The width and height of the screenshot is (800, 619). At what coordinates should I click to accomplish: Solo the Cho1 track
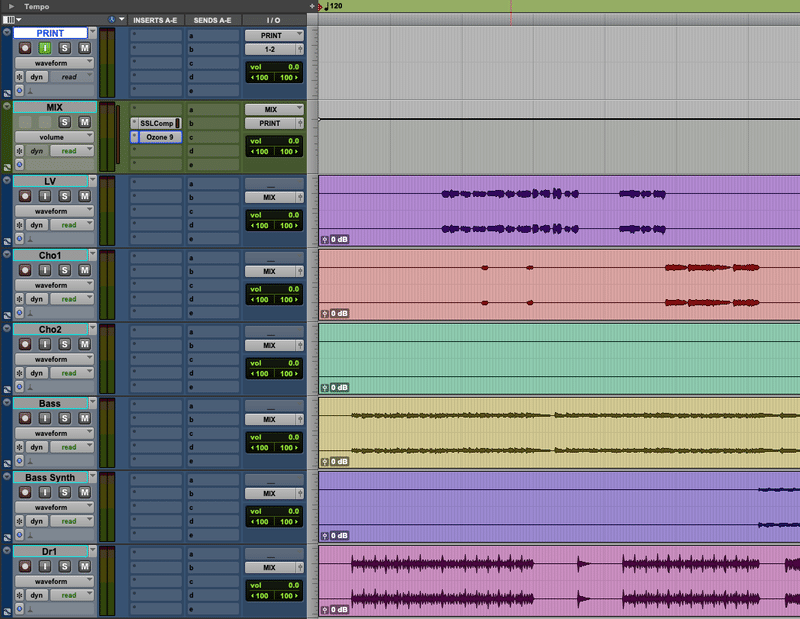(x=64, y=270)
